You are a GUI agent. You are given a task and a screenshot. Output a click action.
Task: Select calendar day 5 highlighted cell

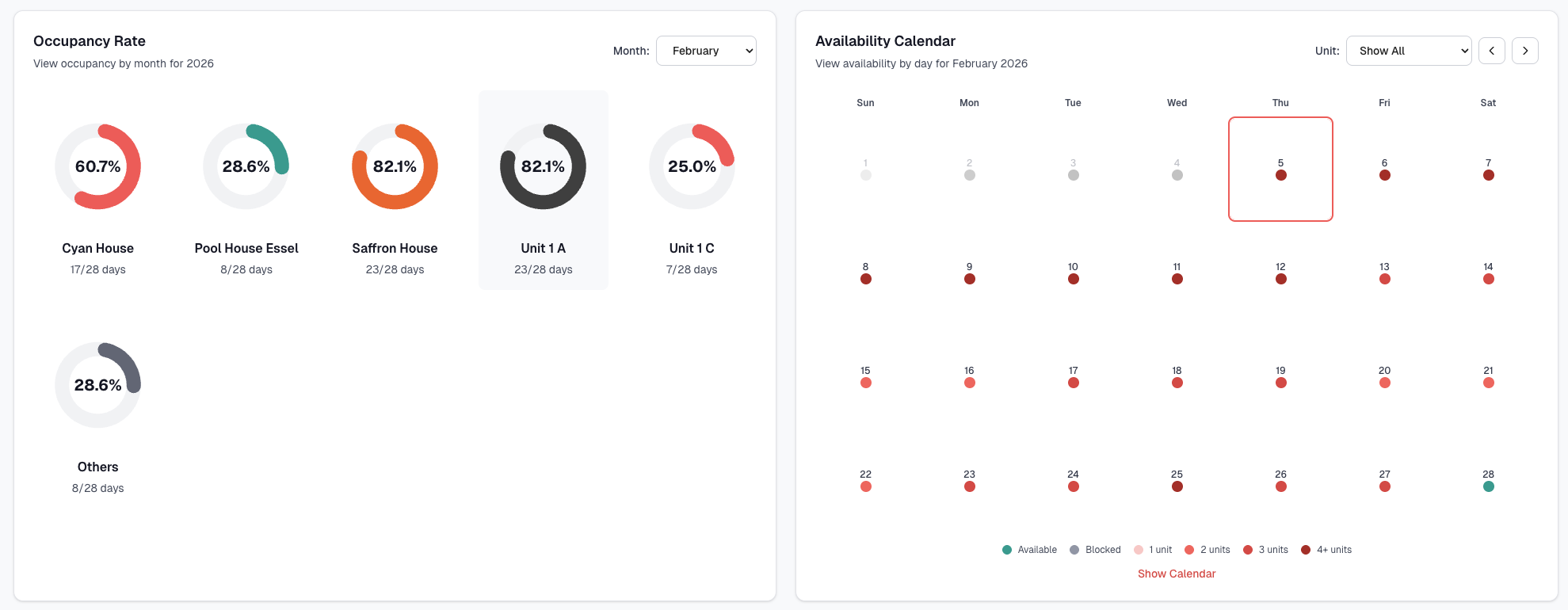pyautogui.click(x=1280, y=169)
